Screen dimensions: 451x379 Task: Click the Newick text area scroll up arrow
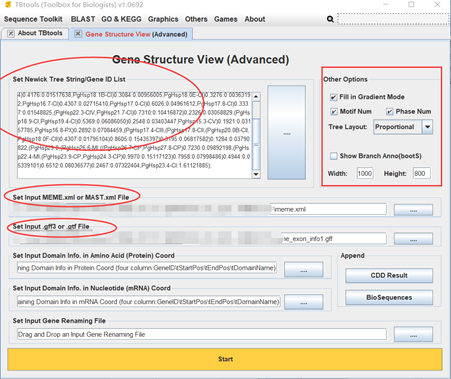point(256,96)
